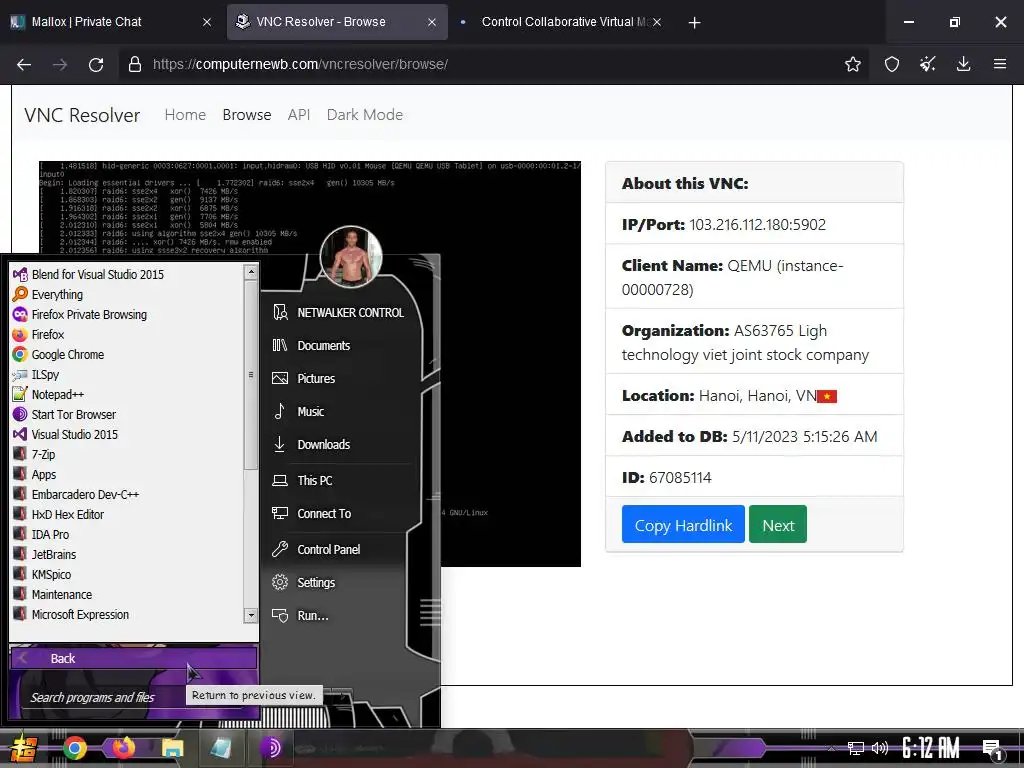Click the browser address bar URL
This screenshot has height=768, width=1024.
coord(300,64)
